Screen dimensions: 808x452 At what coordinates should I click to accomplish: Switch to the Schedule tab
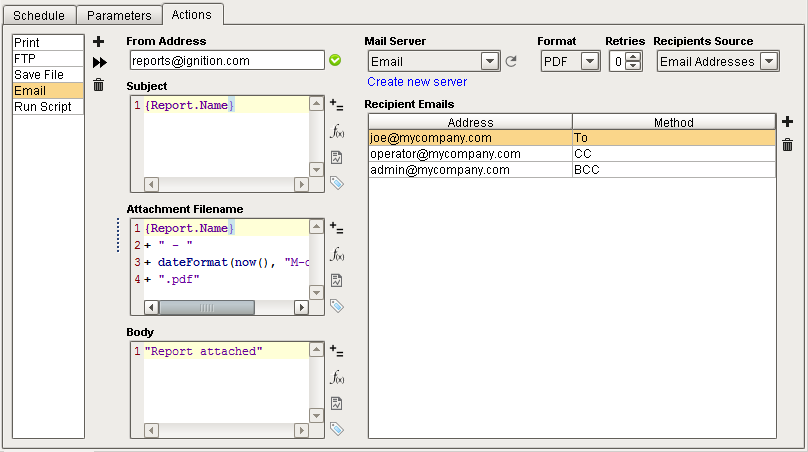[x=40, y=16]
